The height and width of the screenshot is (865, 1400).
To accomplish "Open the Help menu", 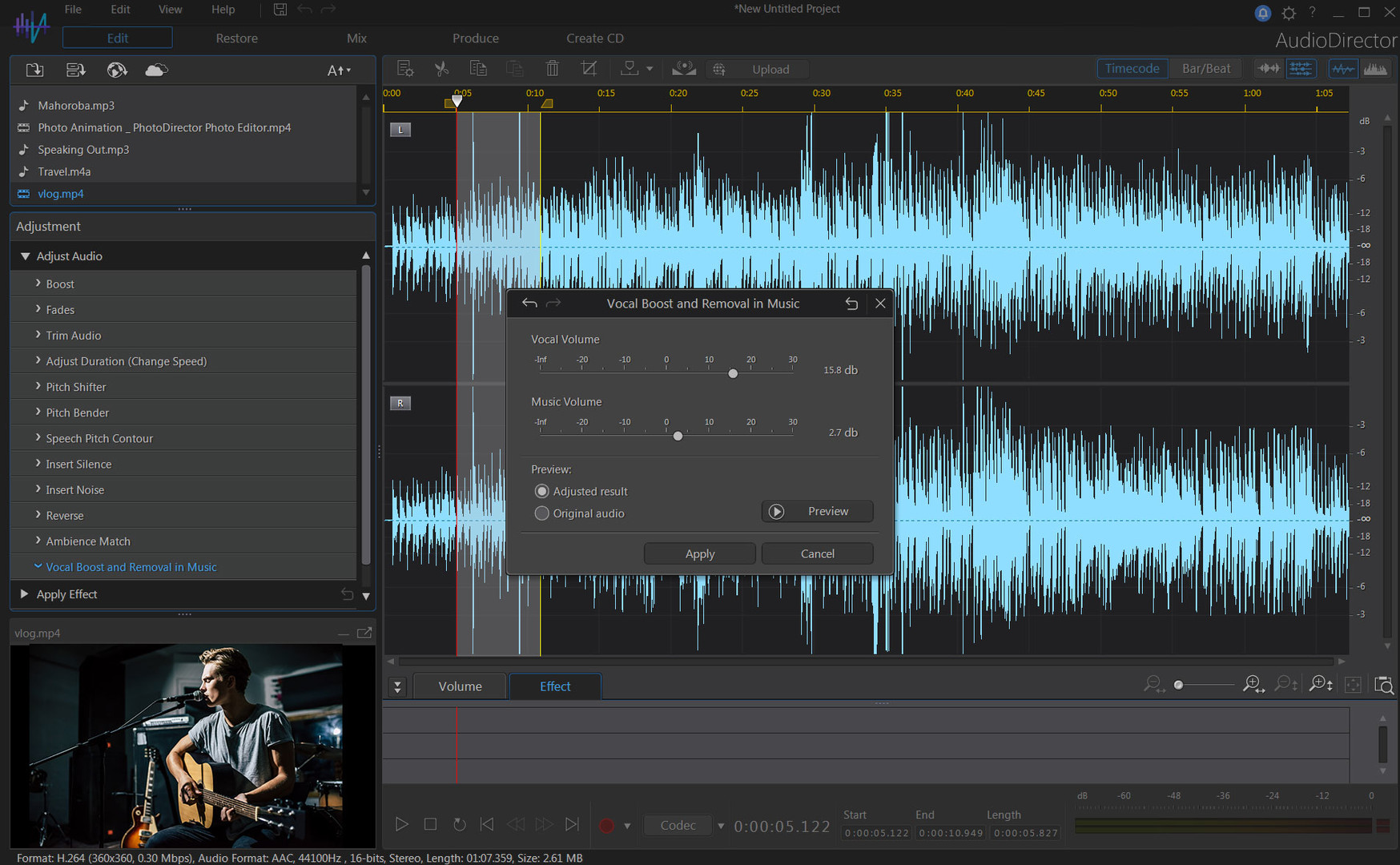I will click(223, 9).
